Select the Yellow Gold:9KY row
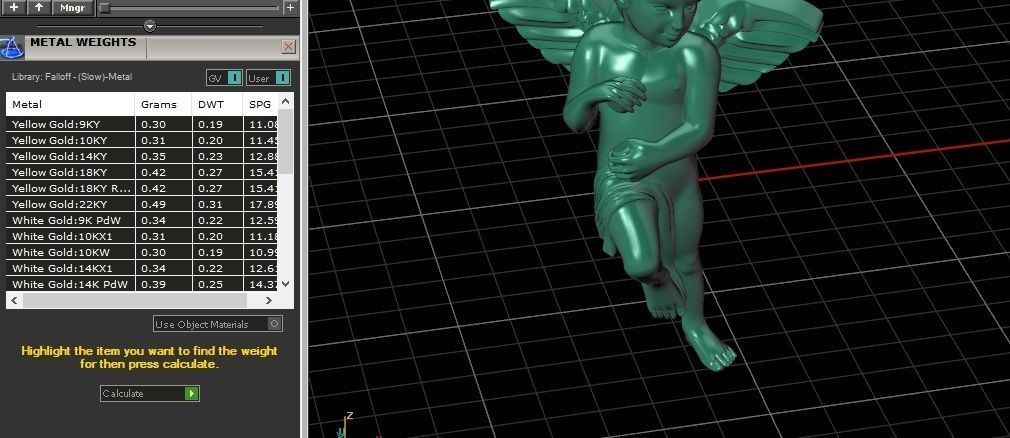This screenshot has height=438, width=1010. [x=142, y=124]
